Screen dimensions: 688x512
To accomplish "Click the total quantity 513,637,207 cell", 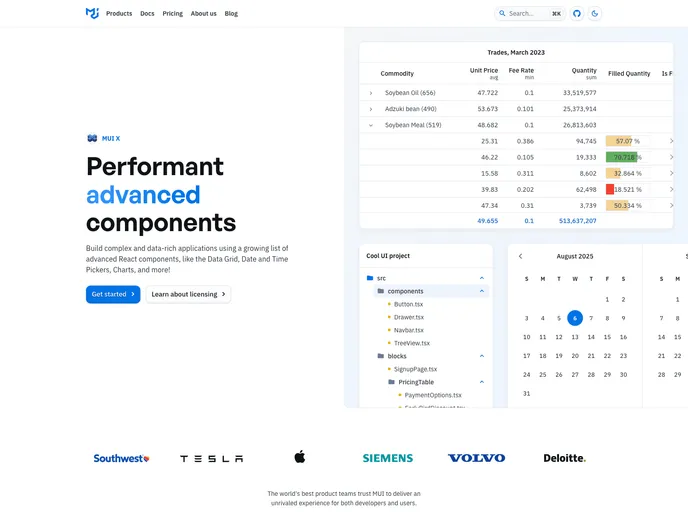I will coord(577,221).
